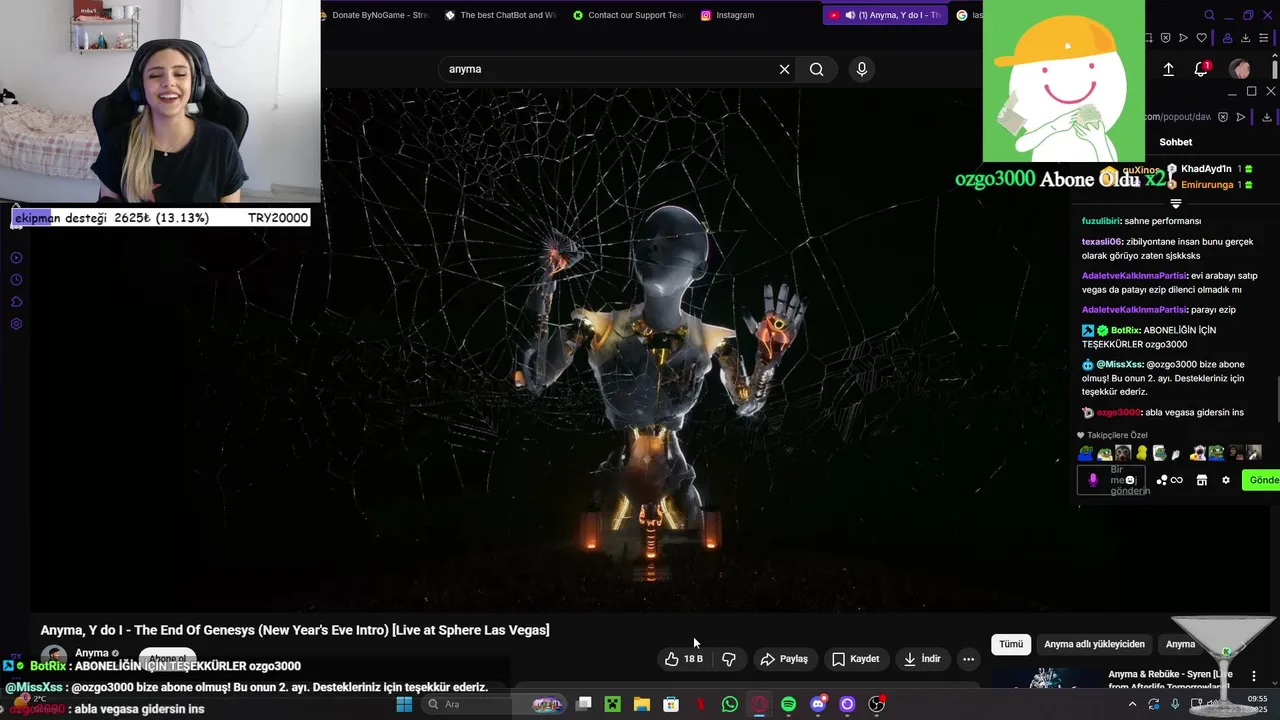This screenshot has width=1280, height=720.
Task: Click the YouTube search magnifier button
Action: [x=817, y=69]
